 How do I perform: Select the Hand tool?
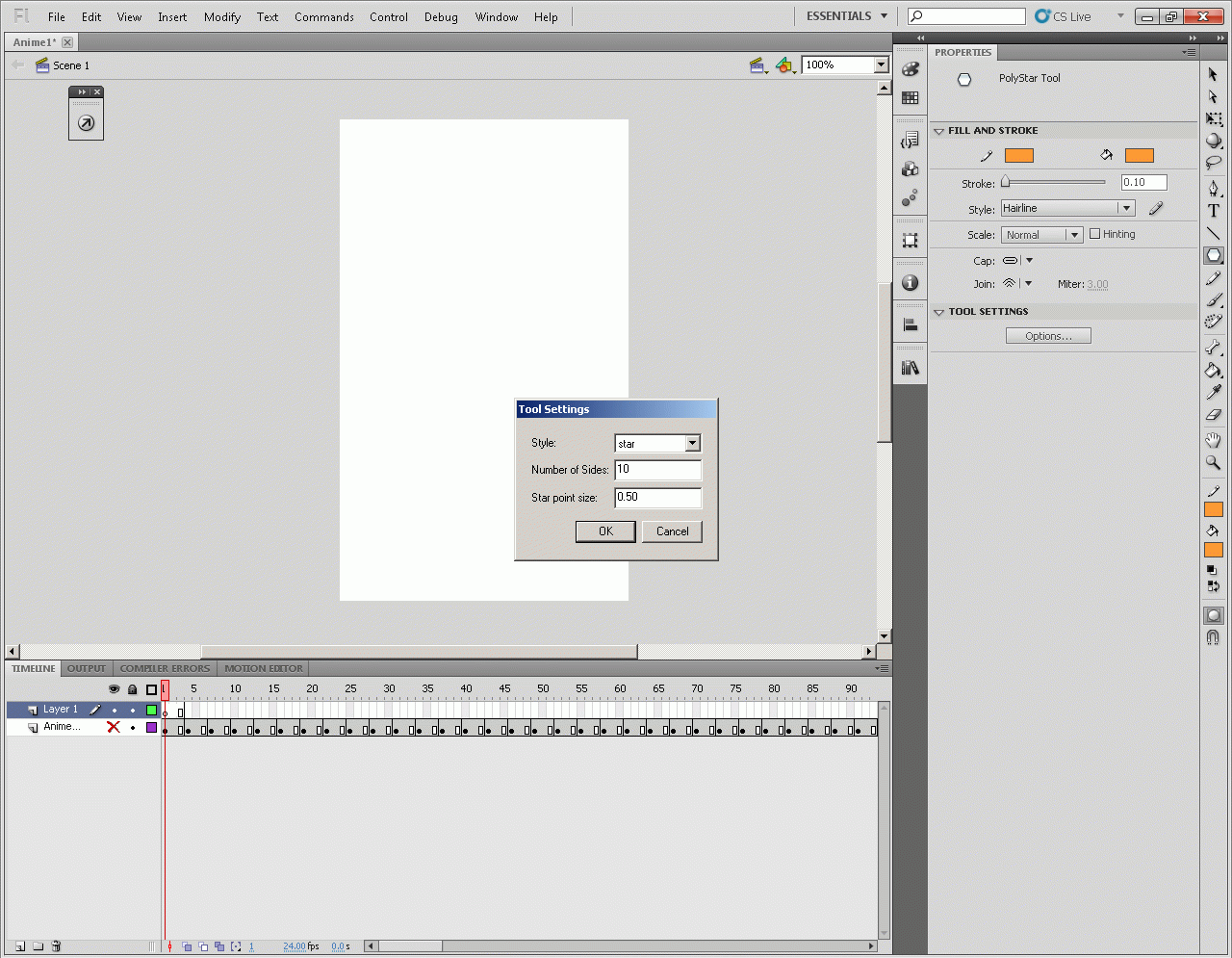coord(1213,440)
